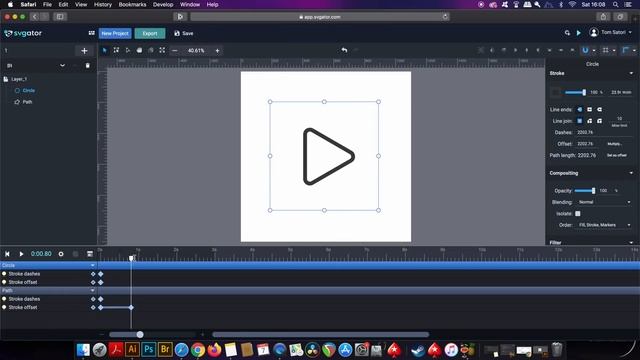Delete selected element with trash icon
640x360 pixels.
click(x=88, y=65)
